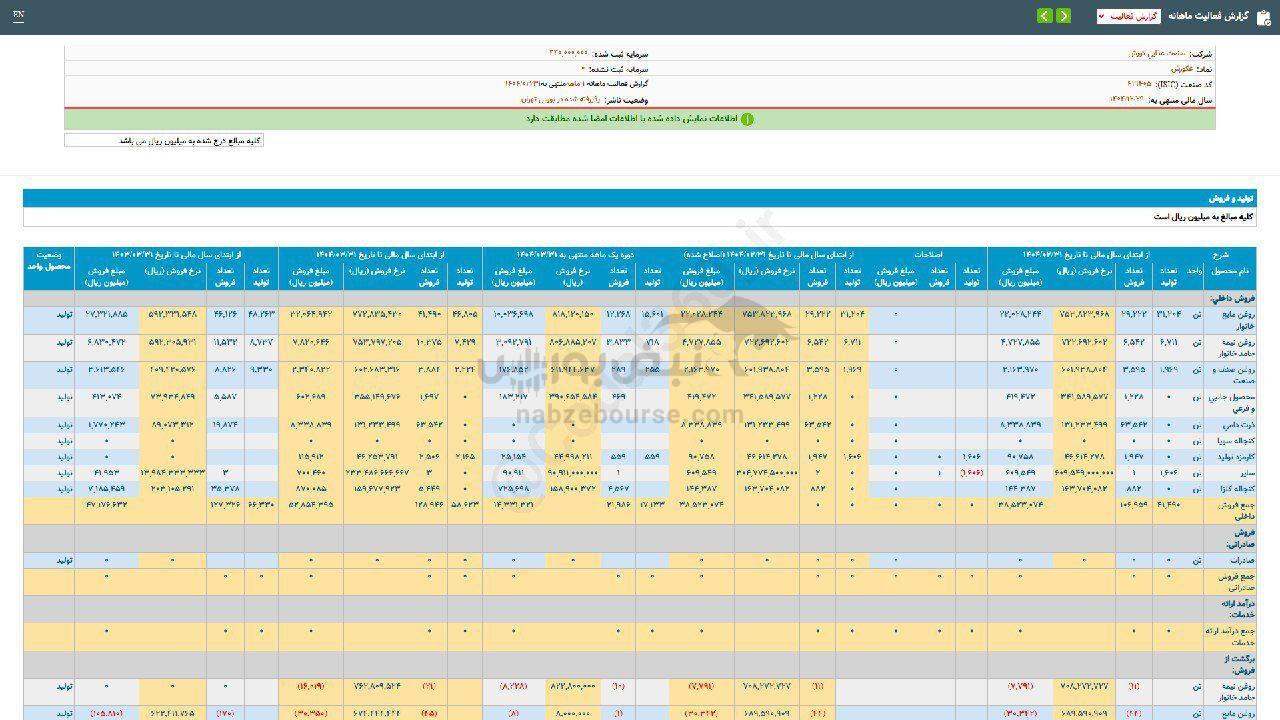Click the green info icon in the banner
Viewport: 1280px width, 720px height.
(x=747, y=119)
